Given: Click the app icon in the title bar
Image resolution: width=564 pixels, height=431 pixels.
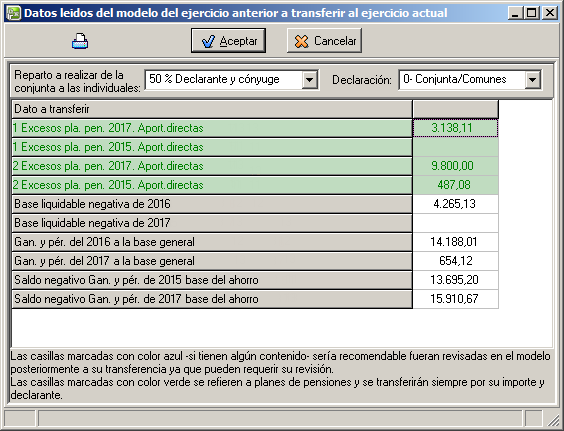Looking at the screenshot, I should tap(14, 13).
